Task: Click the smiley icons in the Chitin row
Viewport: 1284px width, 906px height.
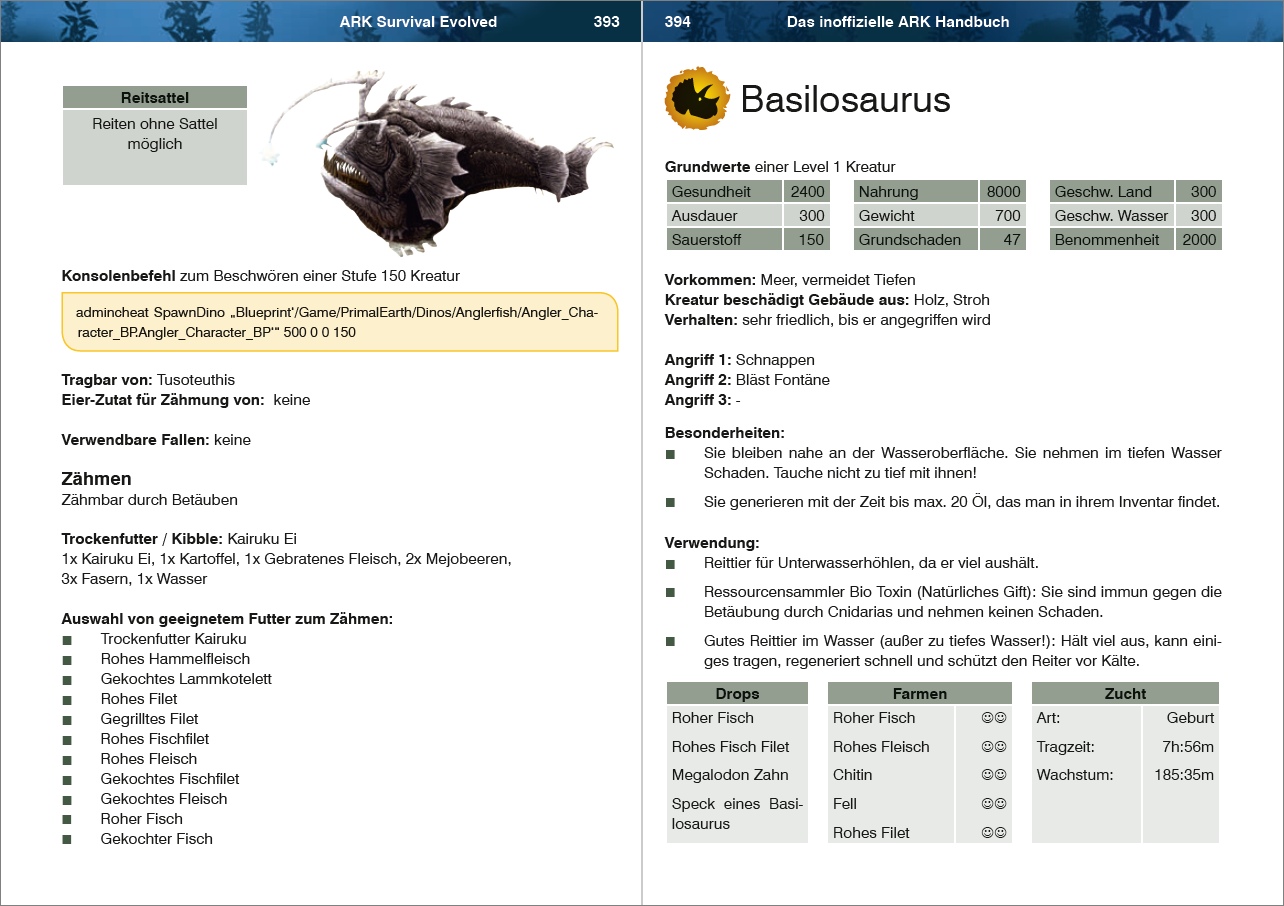Action: (993, 775)
